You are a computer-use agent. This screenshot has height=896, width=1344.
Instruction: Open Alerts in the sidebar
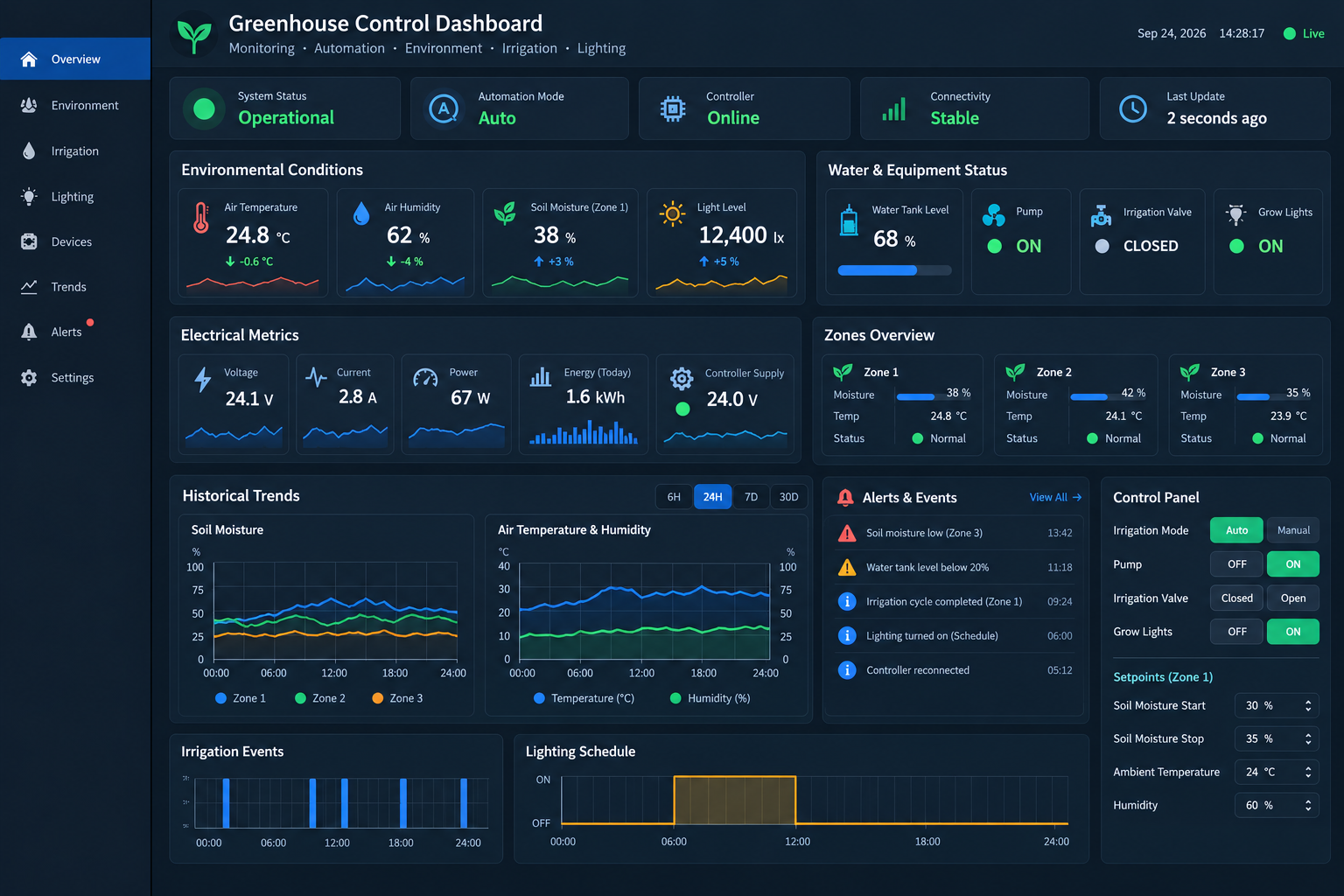click(75, 332)
